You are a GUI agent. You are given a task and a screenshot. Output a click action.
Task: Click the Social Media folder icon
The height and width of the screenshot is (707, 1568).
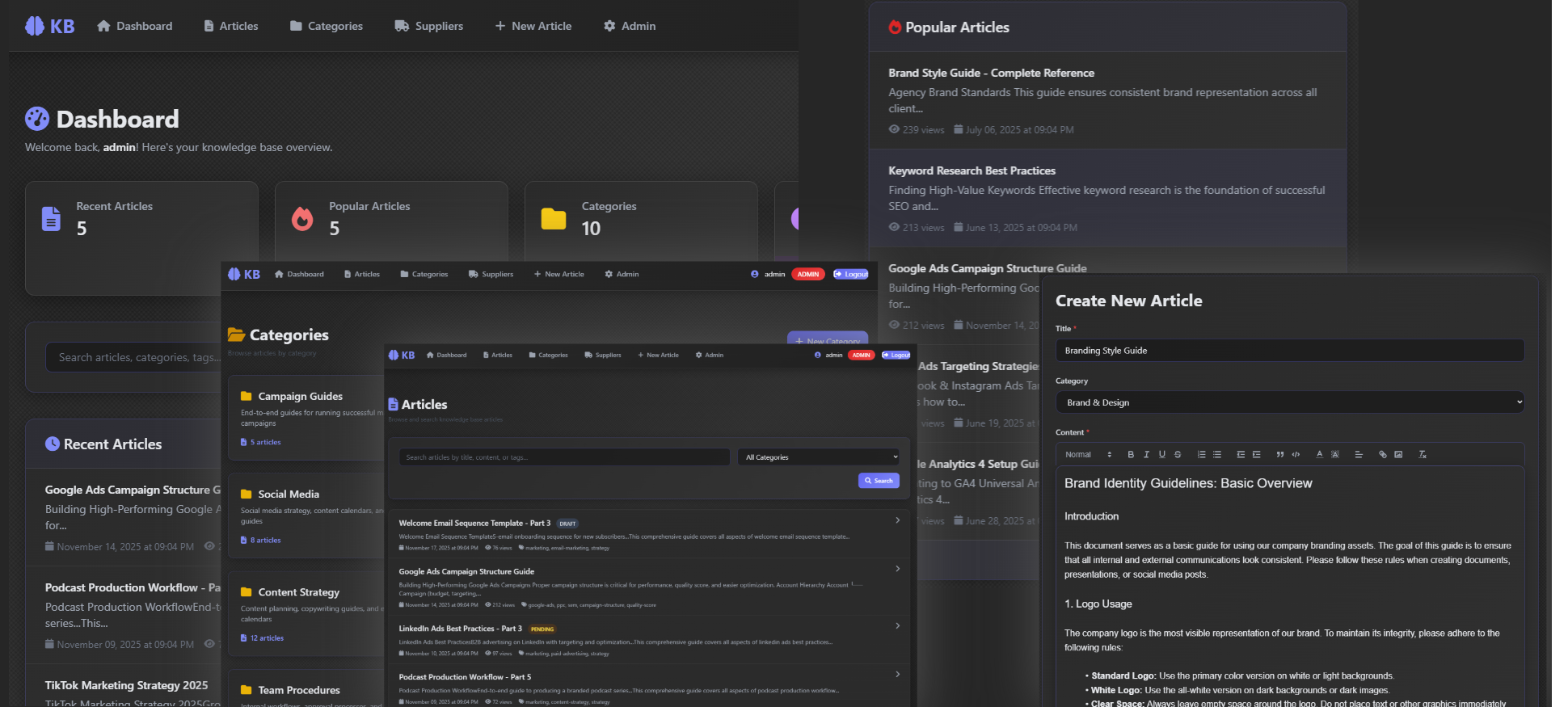point(247,494)
